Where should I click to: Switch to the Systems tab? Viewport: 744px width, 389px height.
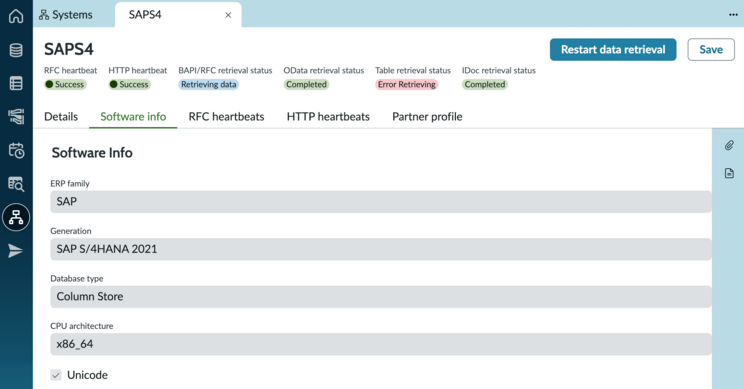[66, 15]
